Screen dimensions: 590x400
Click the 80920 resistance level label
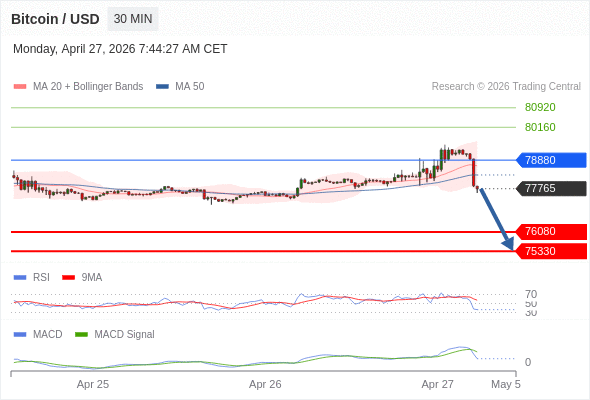pyautogui.click(x=540, y=107)
